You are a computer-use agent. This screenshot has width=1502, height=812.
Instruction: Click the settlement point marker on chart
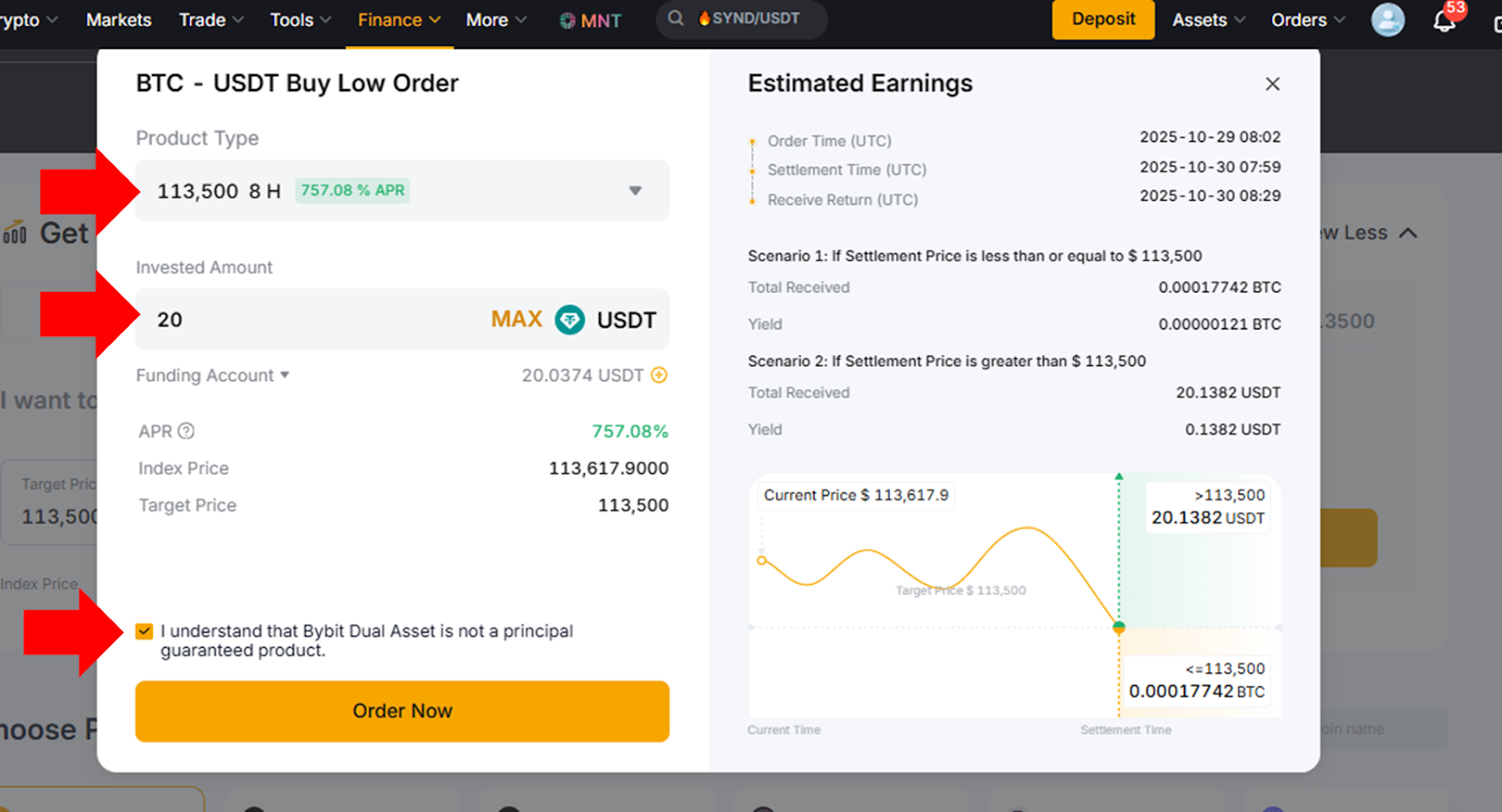[1119, 626]
